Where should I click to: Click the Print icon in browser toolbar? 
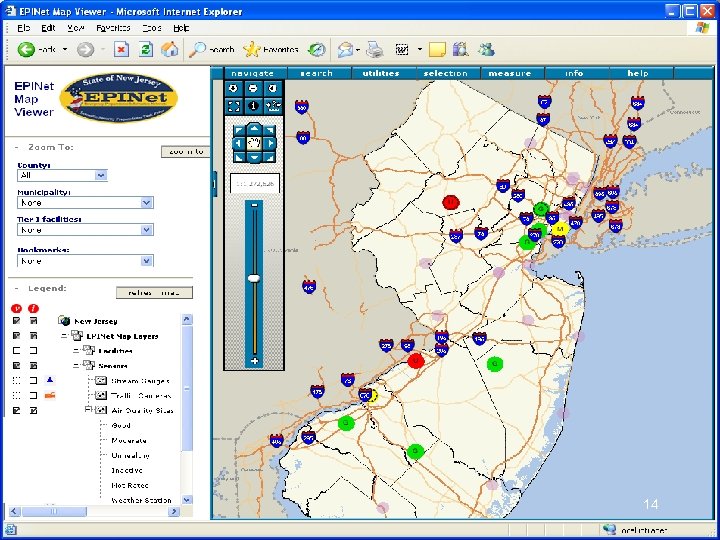tap(374, 49)
